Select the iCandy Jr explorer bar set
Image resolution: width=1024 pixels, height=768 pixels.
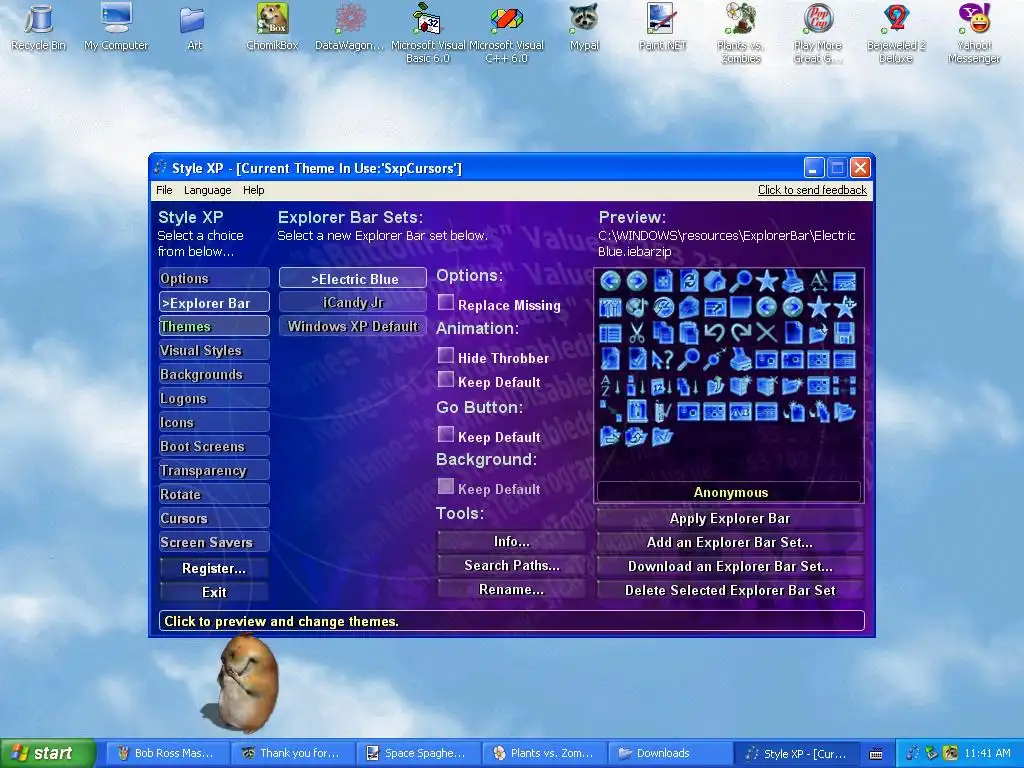(353, 302)
